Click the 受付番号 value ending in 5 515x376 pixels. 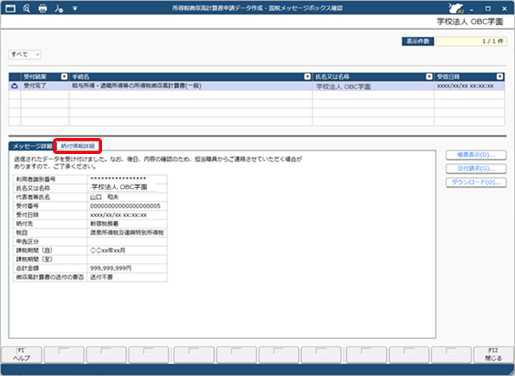pos(125,206)
